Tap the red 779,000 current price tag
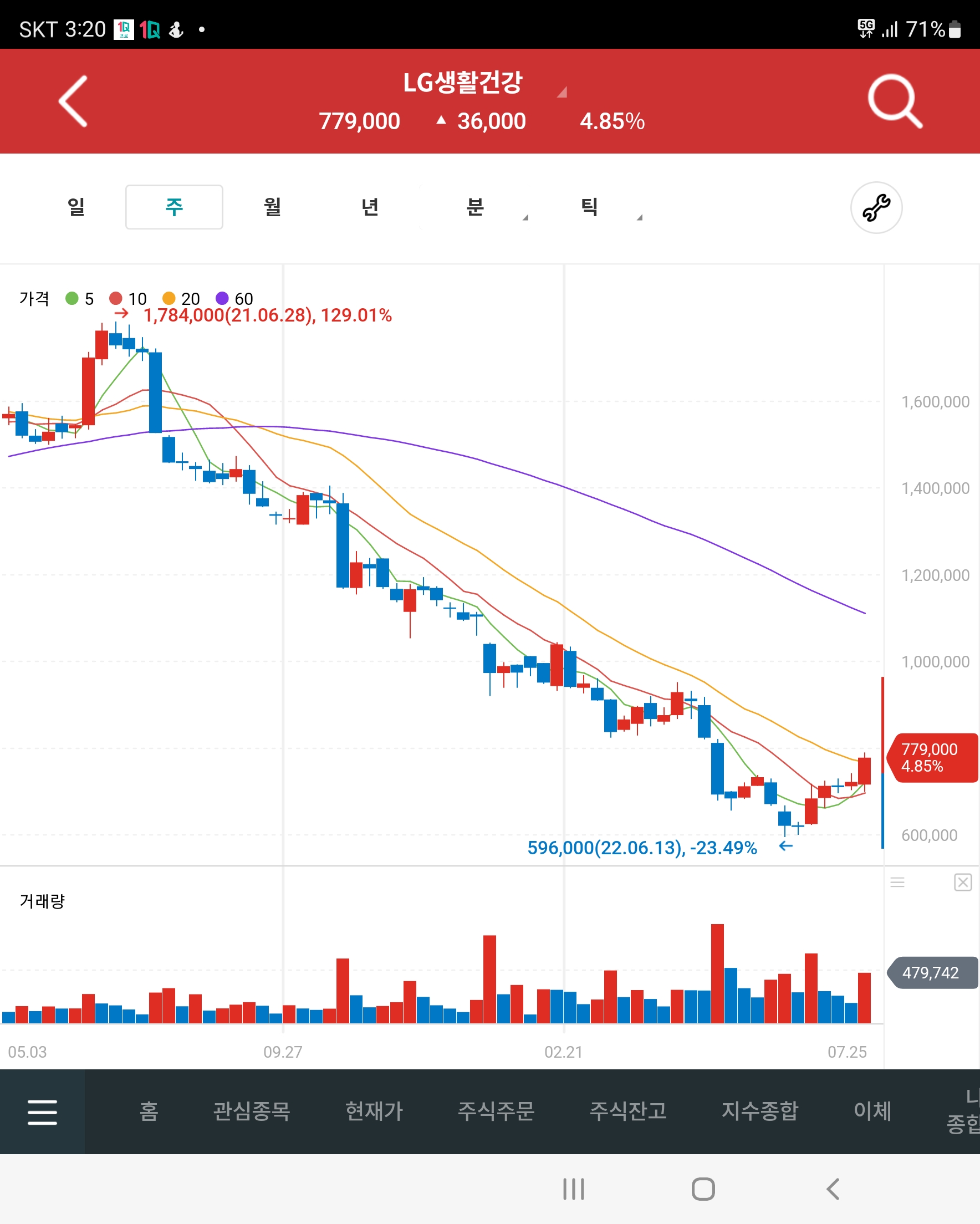980x1224 pixels. click(x=932, y=758)
